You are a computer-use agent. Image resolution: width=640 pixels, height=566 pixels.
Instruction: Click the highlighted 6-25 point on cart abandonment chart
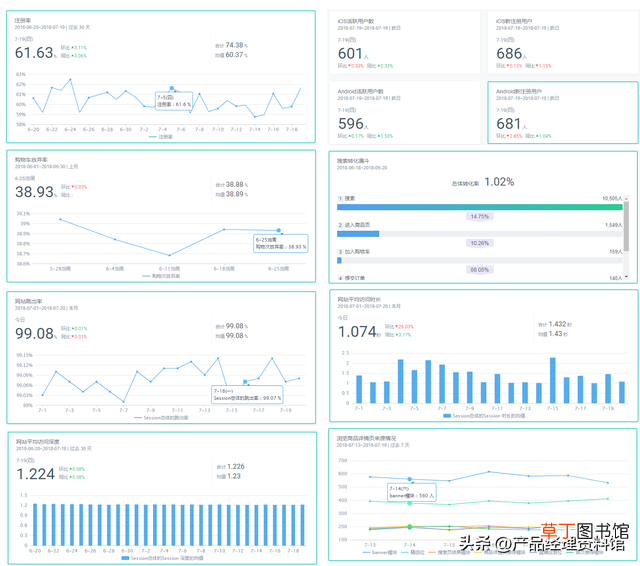[279, 231]
